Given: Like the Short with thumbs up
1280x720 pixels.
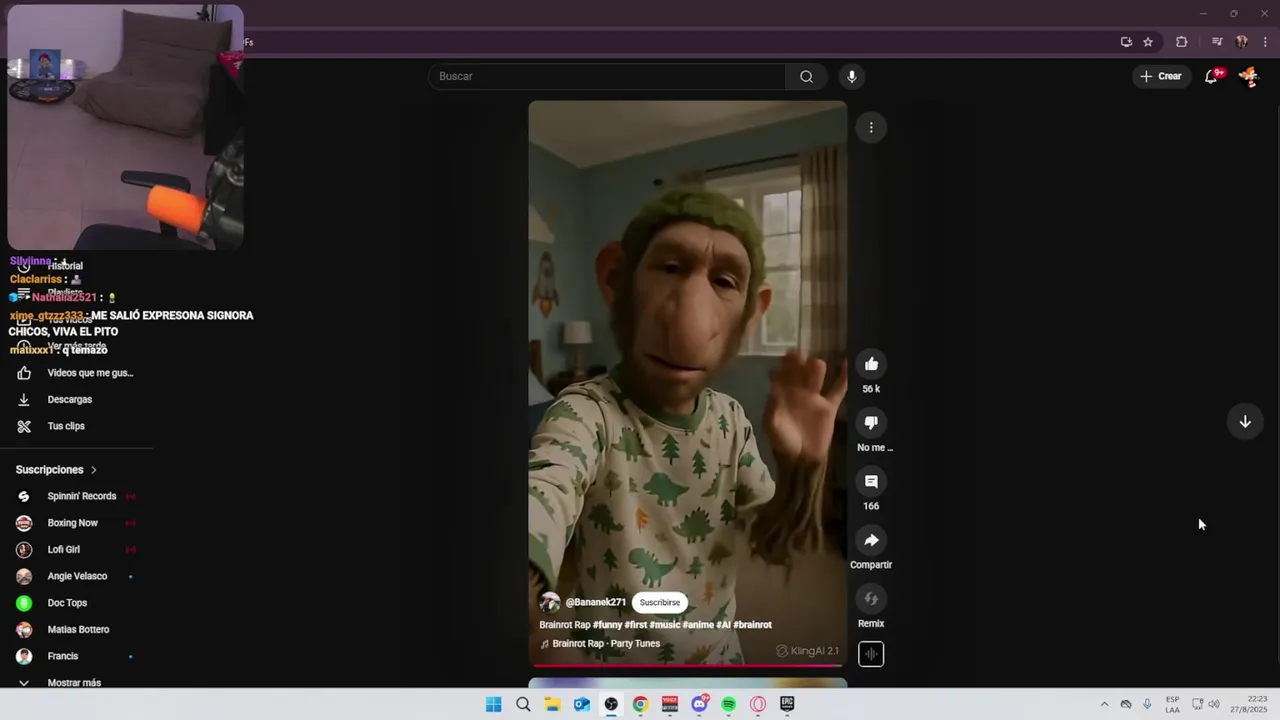Looking at the screenshot, I should coord(871,364).
